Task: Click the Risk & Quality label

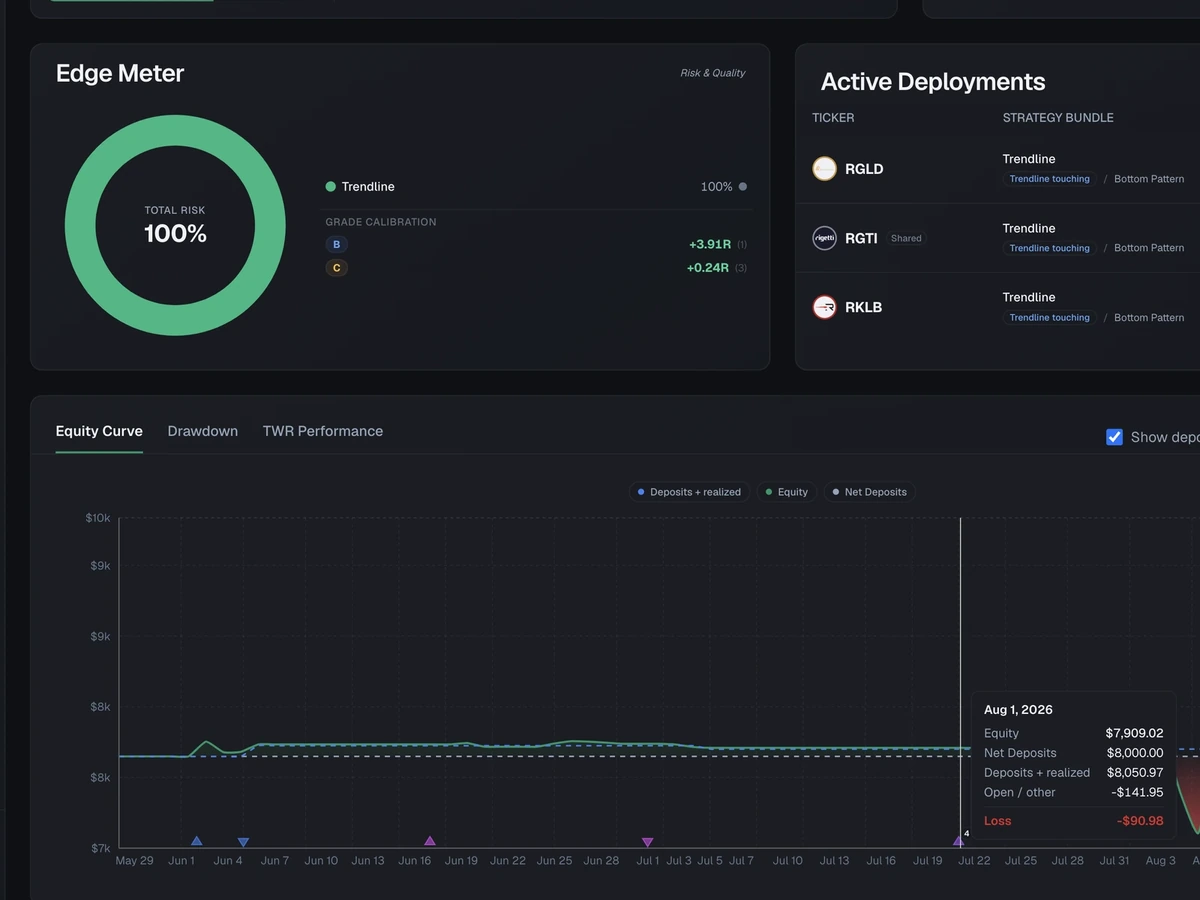Action: [x=713, y=73]
